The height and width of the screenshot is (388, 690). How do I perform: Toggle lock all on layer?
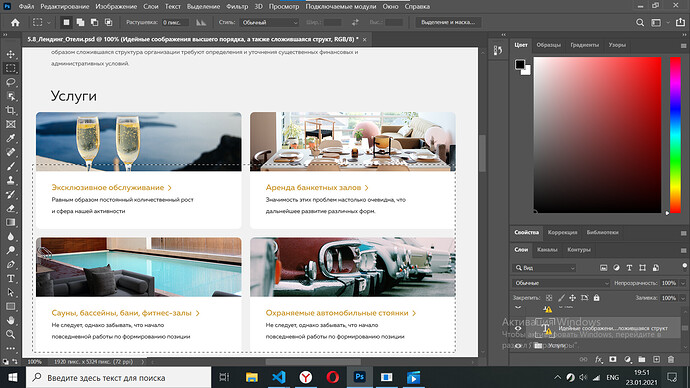coord(596,298)
